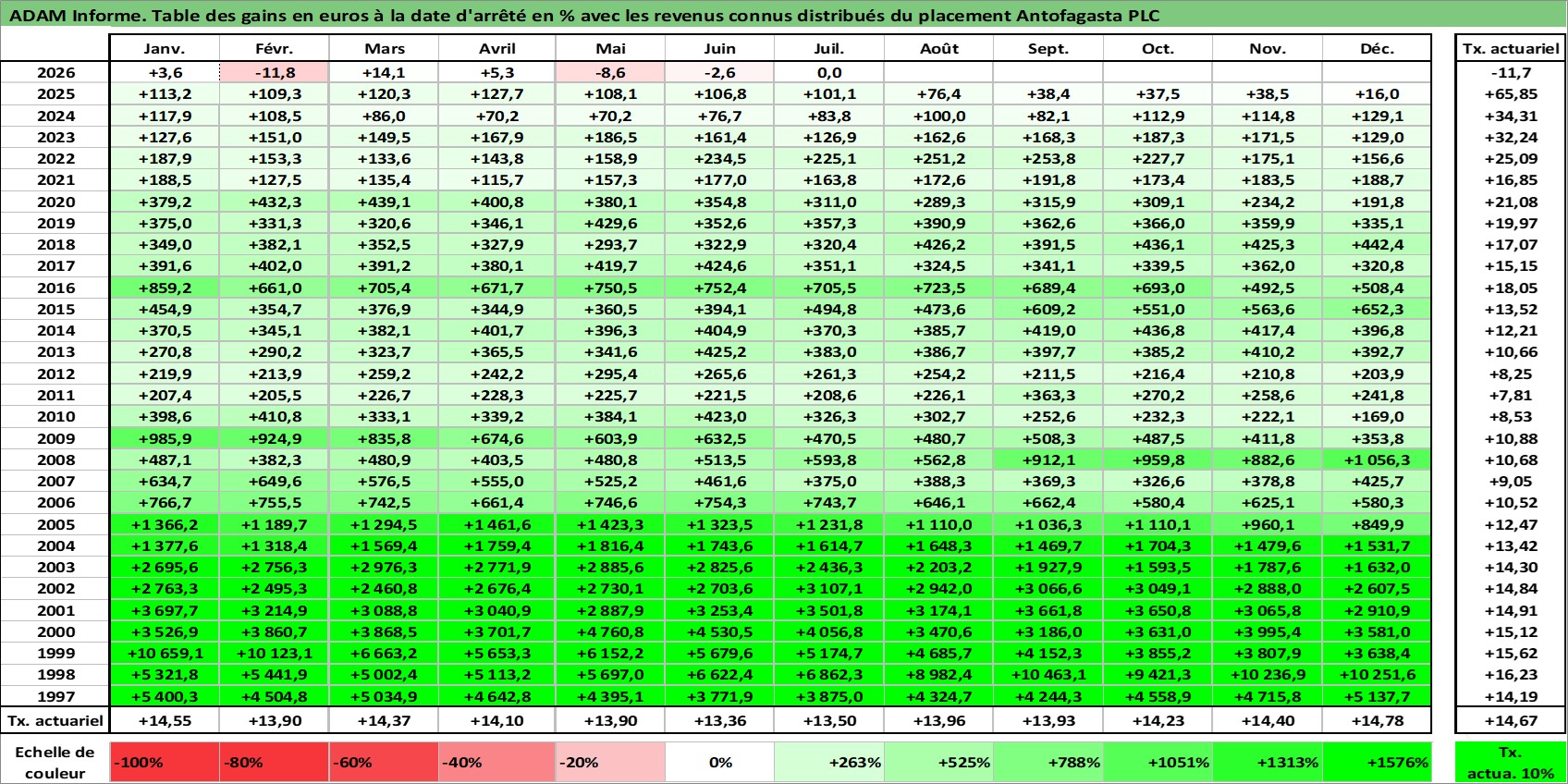The width and height of the screenshot is (1568, 784).
Task: Select the 'Févr.' column header
Action: 275,49
